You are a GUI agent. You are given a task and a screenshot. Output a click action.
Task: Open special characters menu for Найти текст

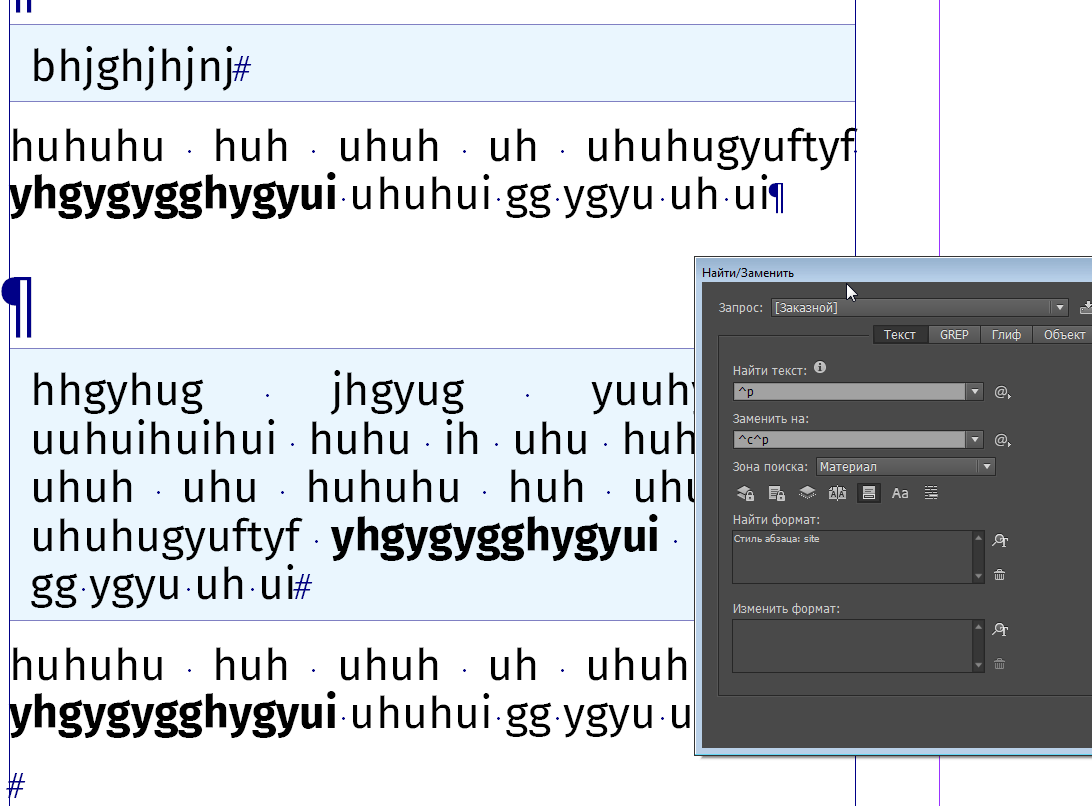coord(1002,392)
